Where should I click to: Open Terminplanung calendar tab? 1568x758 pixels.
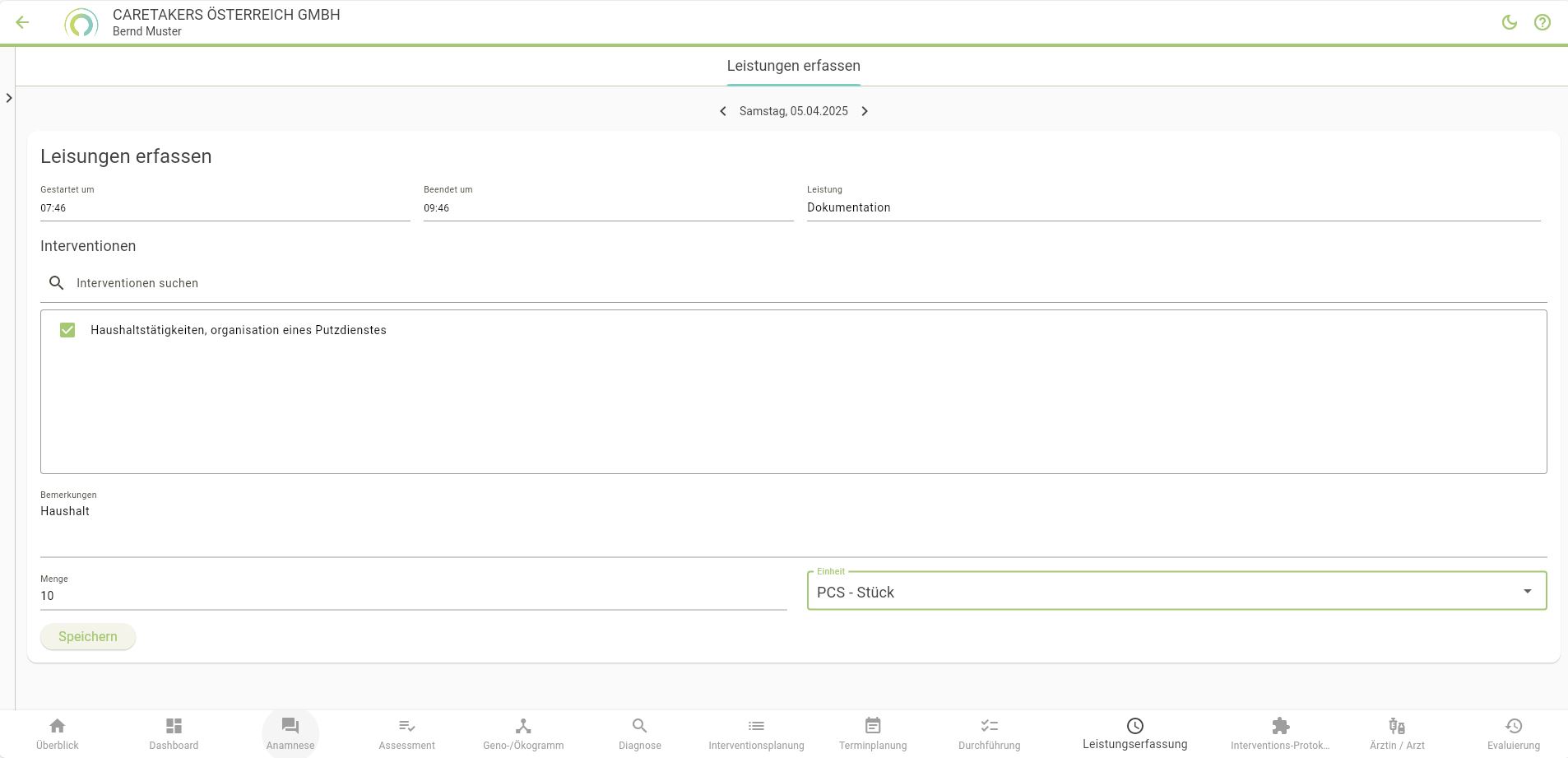[873, 733]
